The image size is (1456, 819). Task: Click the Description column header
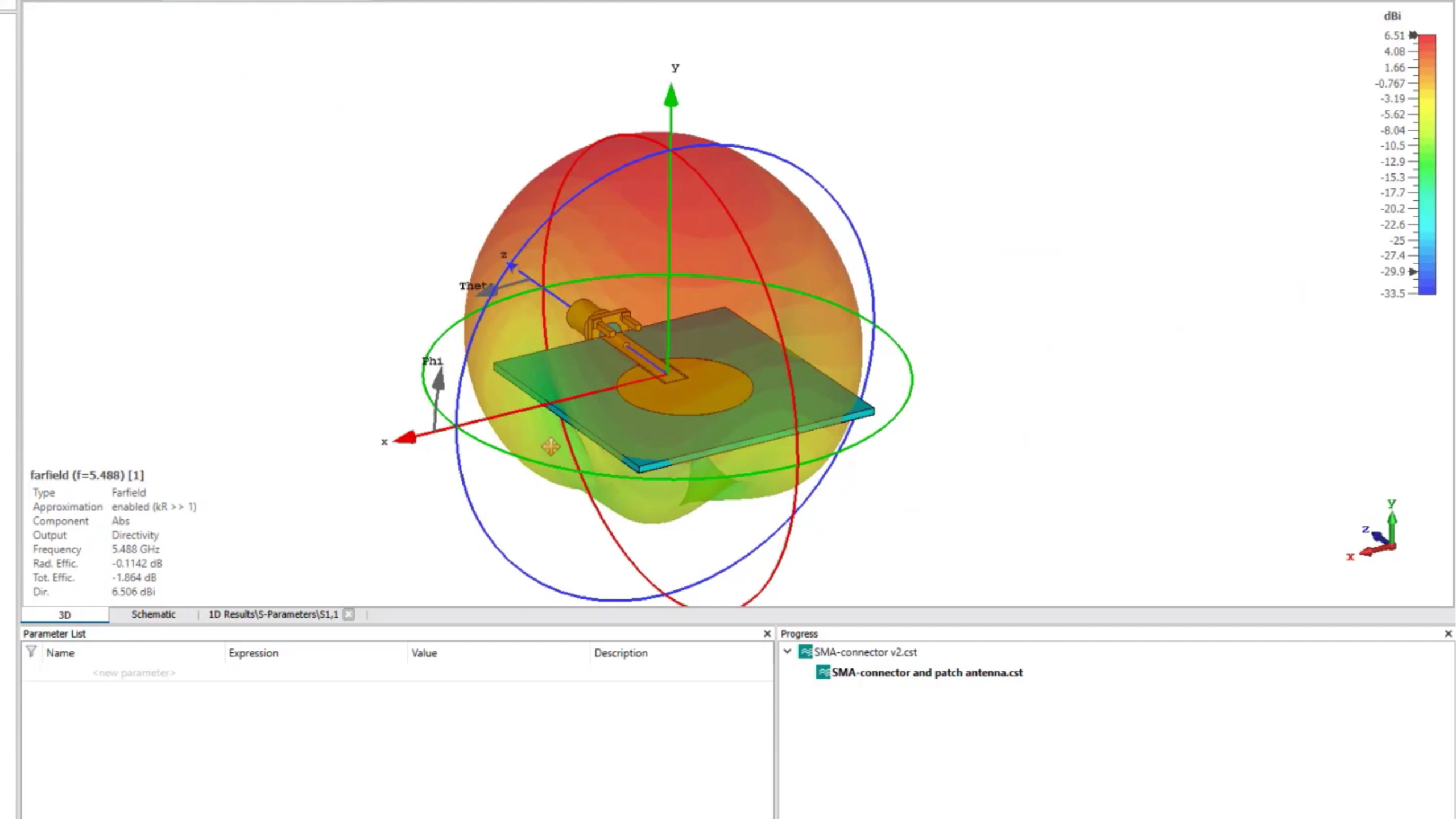tap(621, 653)
